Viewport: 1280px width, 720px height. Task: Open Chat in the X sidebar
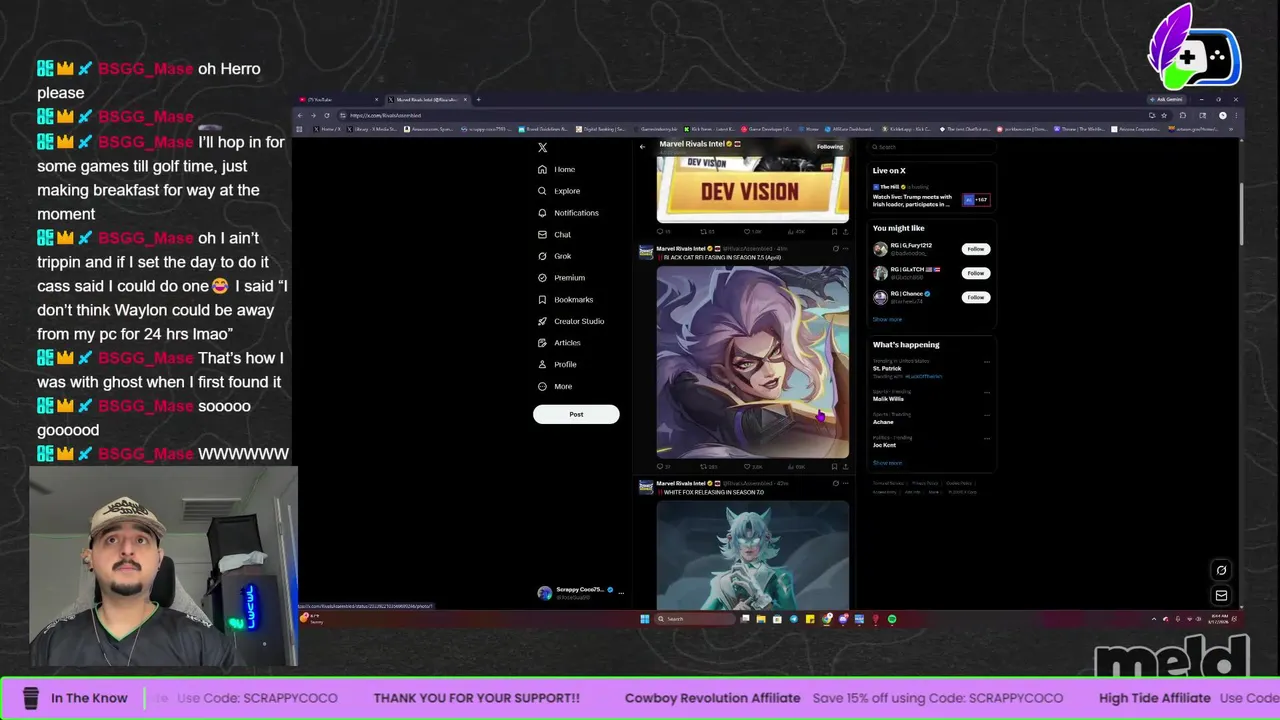point(554,234)
